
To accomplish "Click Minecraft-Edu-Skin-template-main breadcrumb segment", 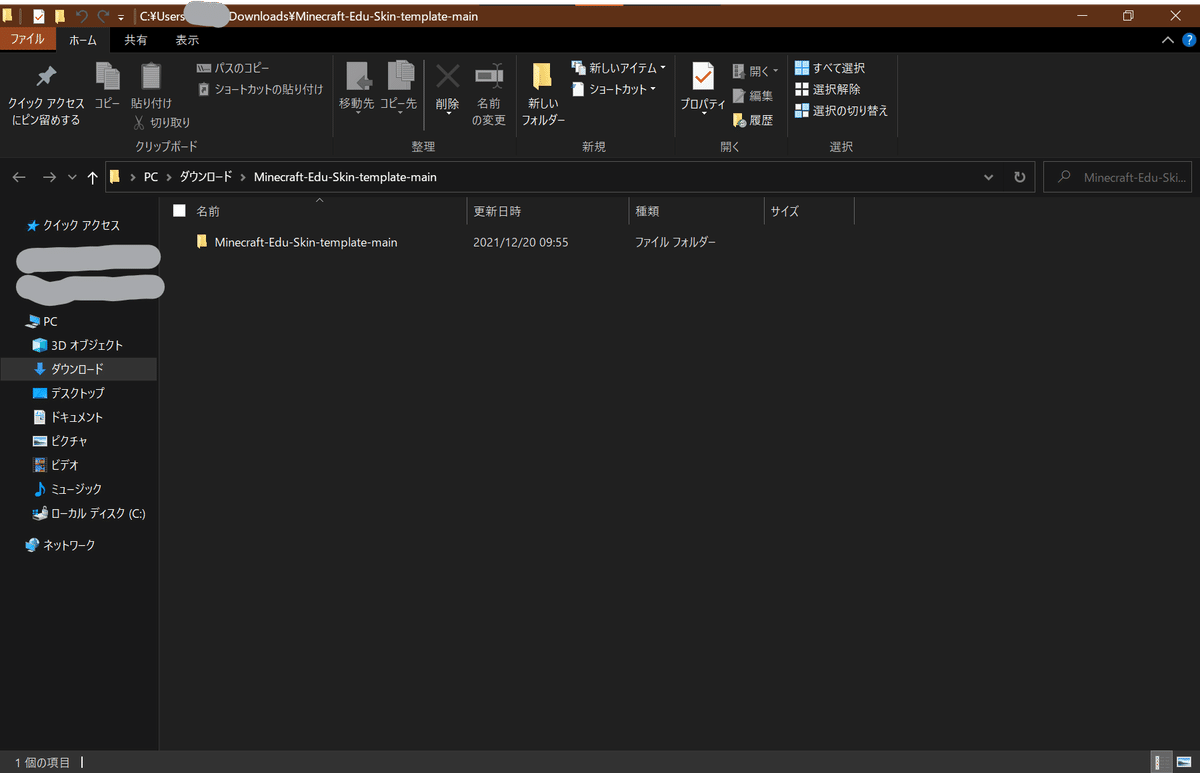I will pos(345,177).
